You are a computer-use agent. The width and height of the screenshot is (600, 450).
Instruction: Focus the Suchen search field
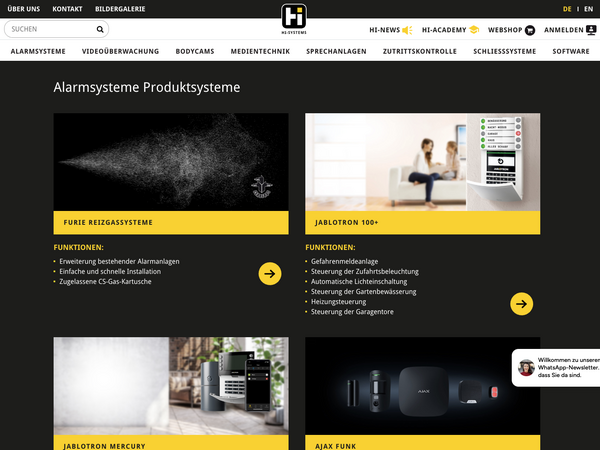point(56,29)
